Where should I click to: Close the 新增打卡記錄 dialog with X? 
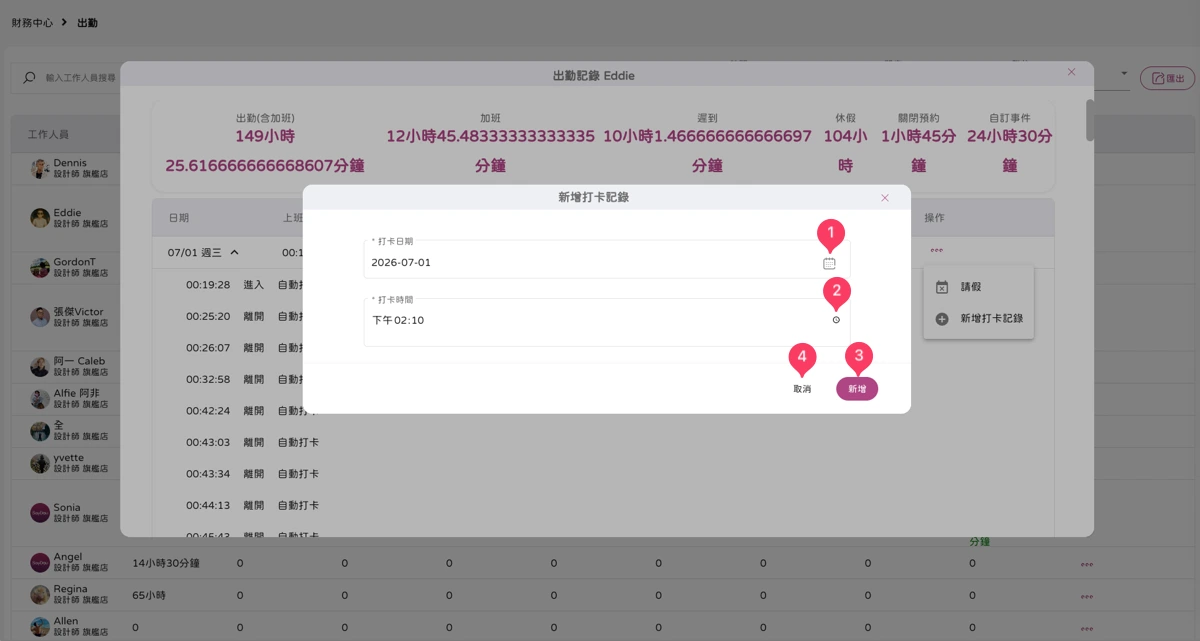[x=885, y=198]
